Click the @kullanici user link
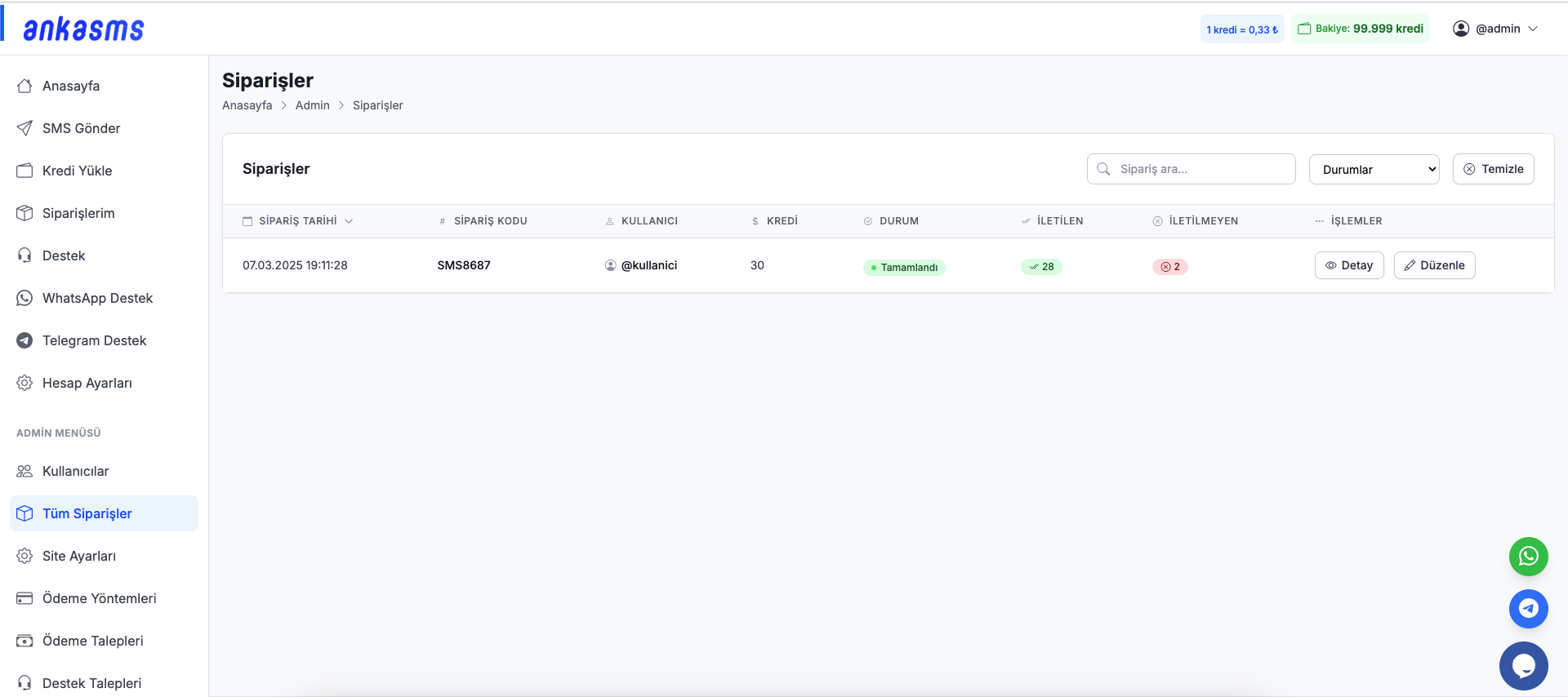The width and height of the screenshot is (1568, 697). (x=648, y=265)
